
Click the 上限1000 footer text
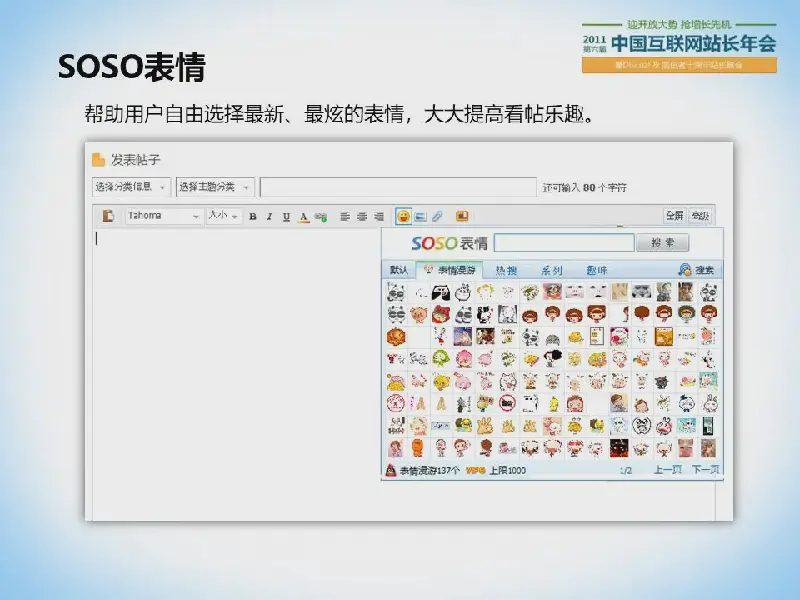508,470
